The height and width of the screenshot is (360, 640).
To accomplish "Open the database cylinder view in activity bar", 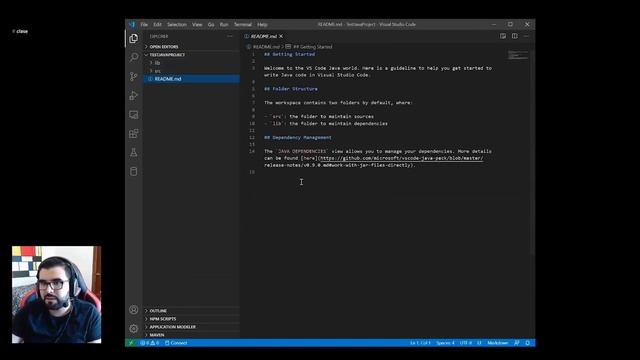I will coord(133,171).
